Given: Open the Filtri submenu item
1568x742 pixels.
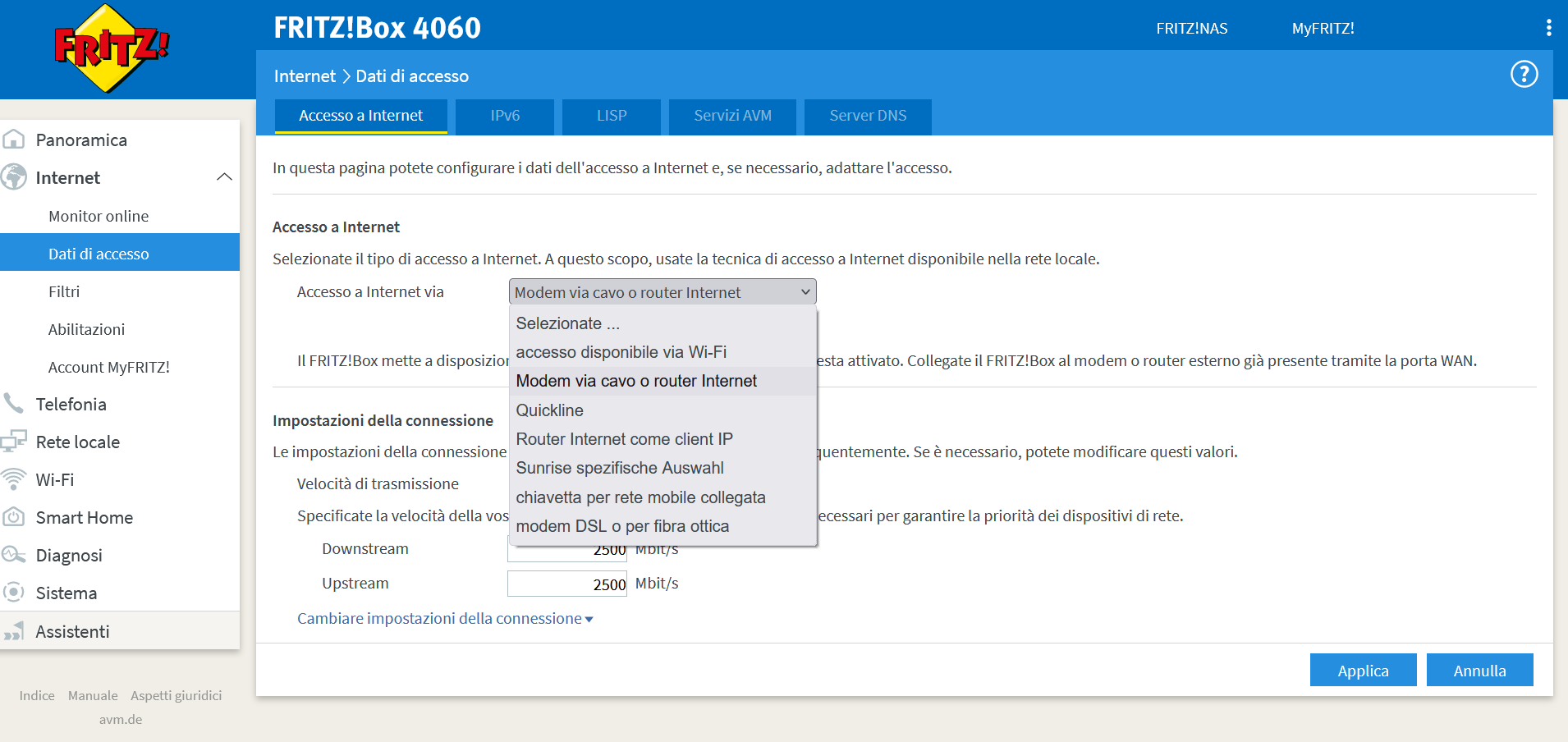Looking at the screenshot, I should coord(120,291).
